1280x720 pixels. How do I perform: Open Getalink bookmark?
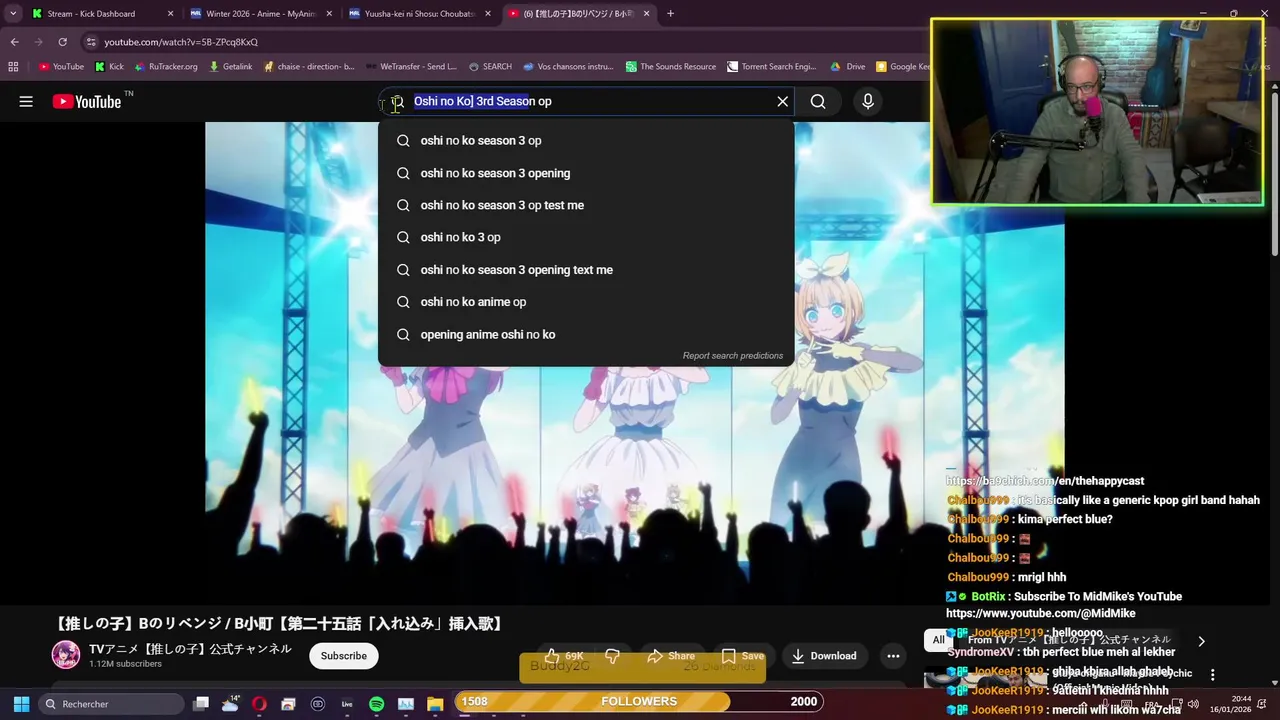(231, 67)
